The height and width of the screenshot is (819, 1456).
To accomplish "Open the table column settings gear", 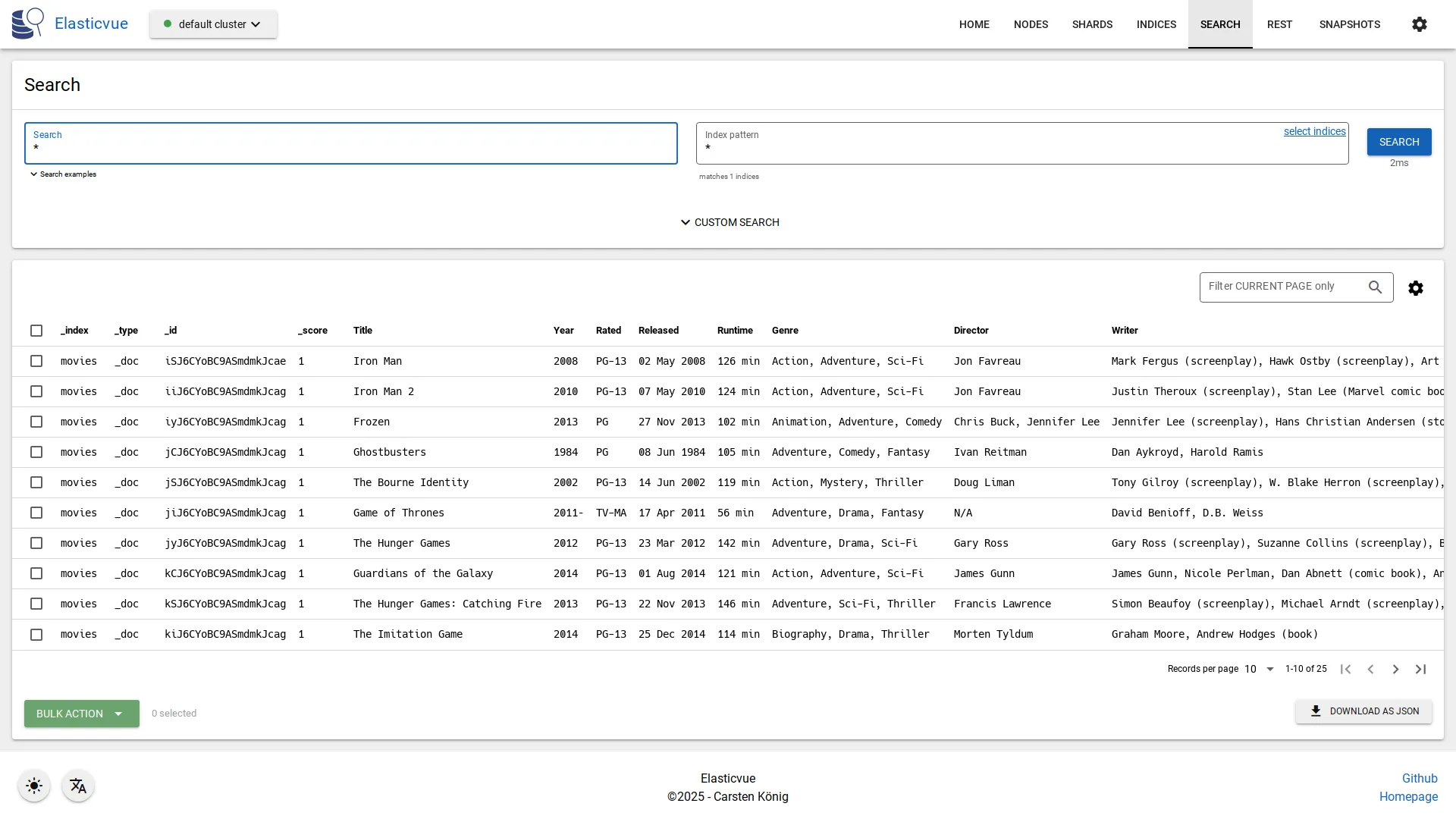I will click(x=1416, y=288).
